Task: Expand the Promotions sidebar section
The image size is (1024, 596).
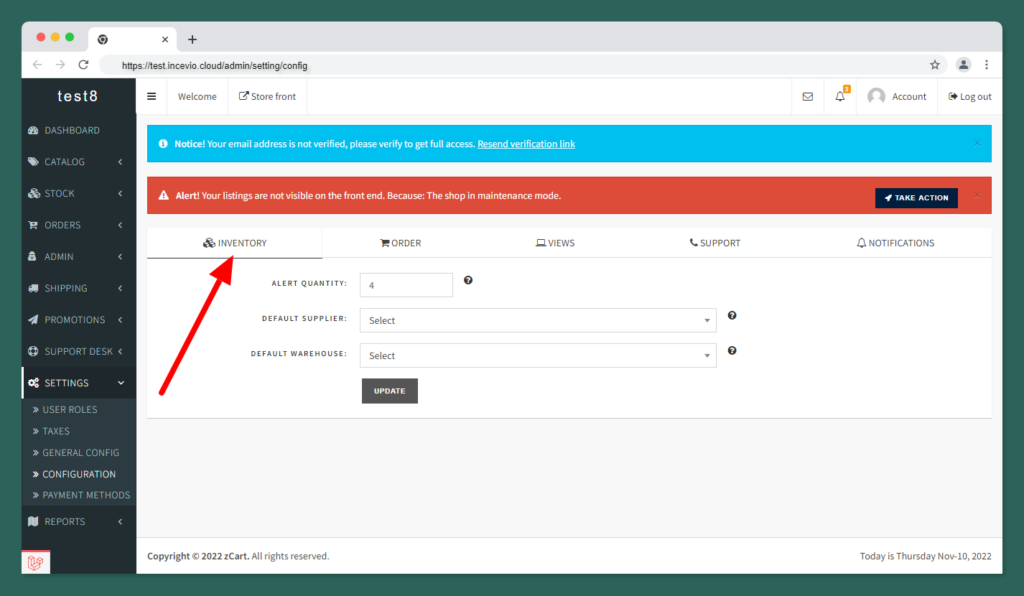Action: [x=77, y=320]
